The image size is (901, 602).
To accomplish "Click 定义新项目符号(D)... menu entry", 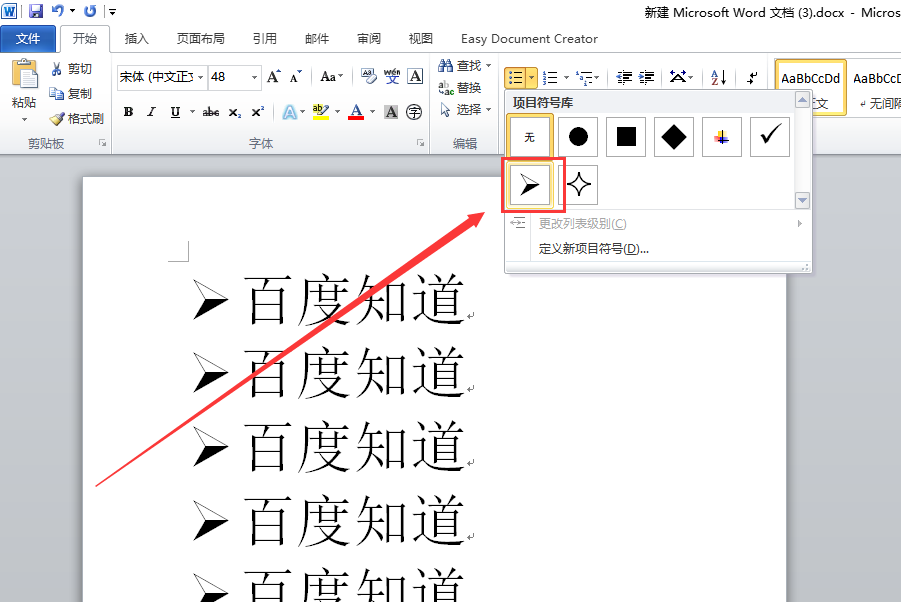I will (594, 249).
